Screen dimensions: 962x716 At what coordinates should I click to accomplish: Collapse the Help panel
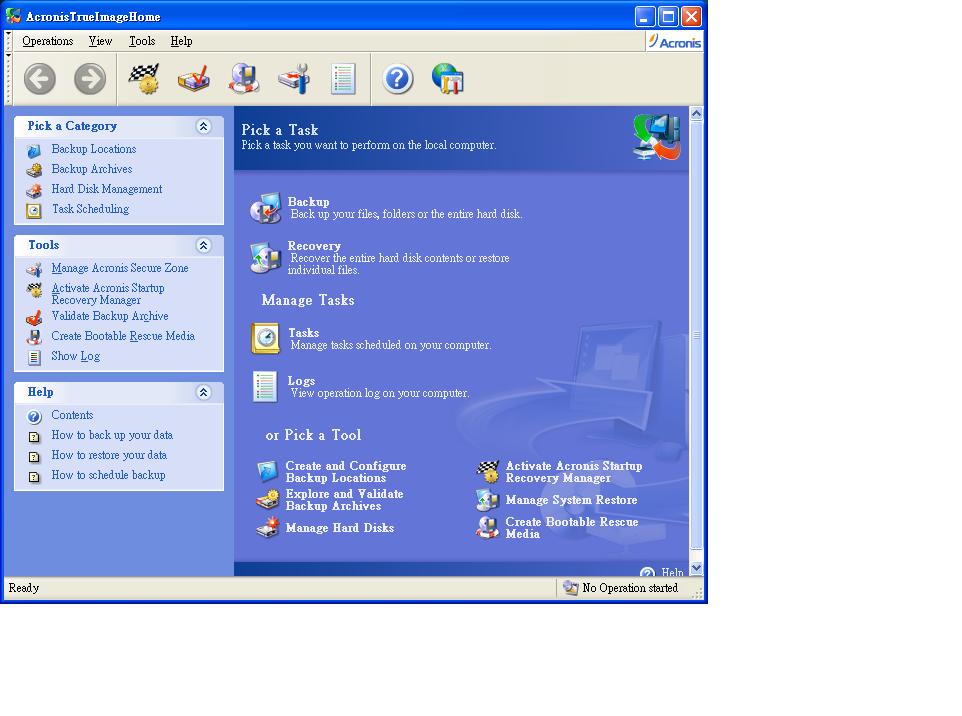click(x=203, y=392)
